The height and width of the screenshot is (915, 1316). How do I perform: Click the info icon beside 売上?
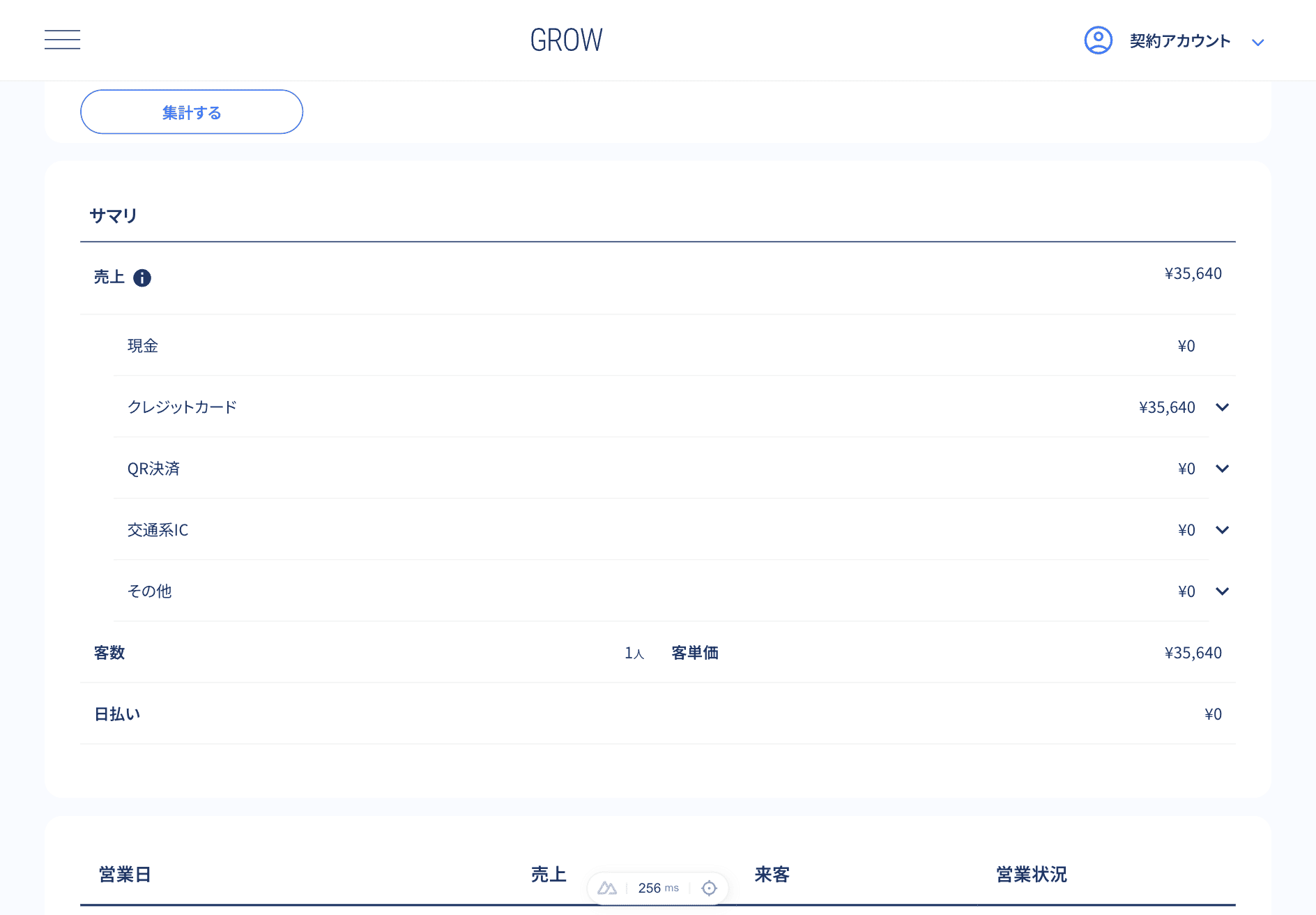click(x=142, y=278)
